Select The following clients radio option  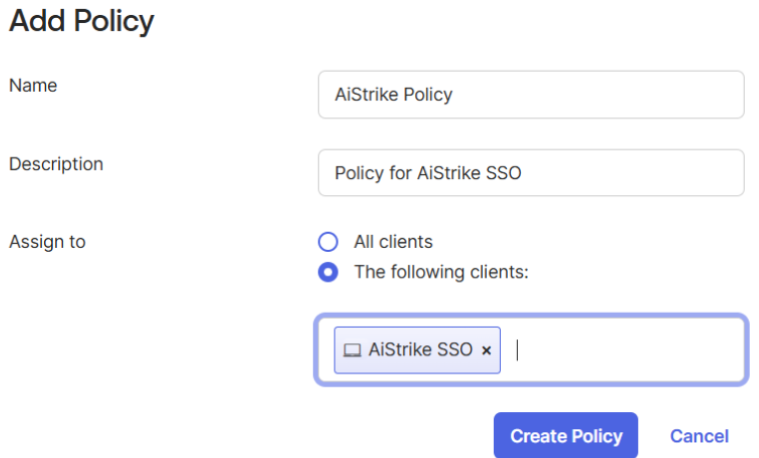pos(328,272)
